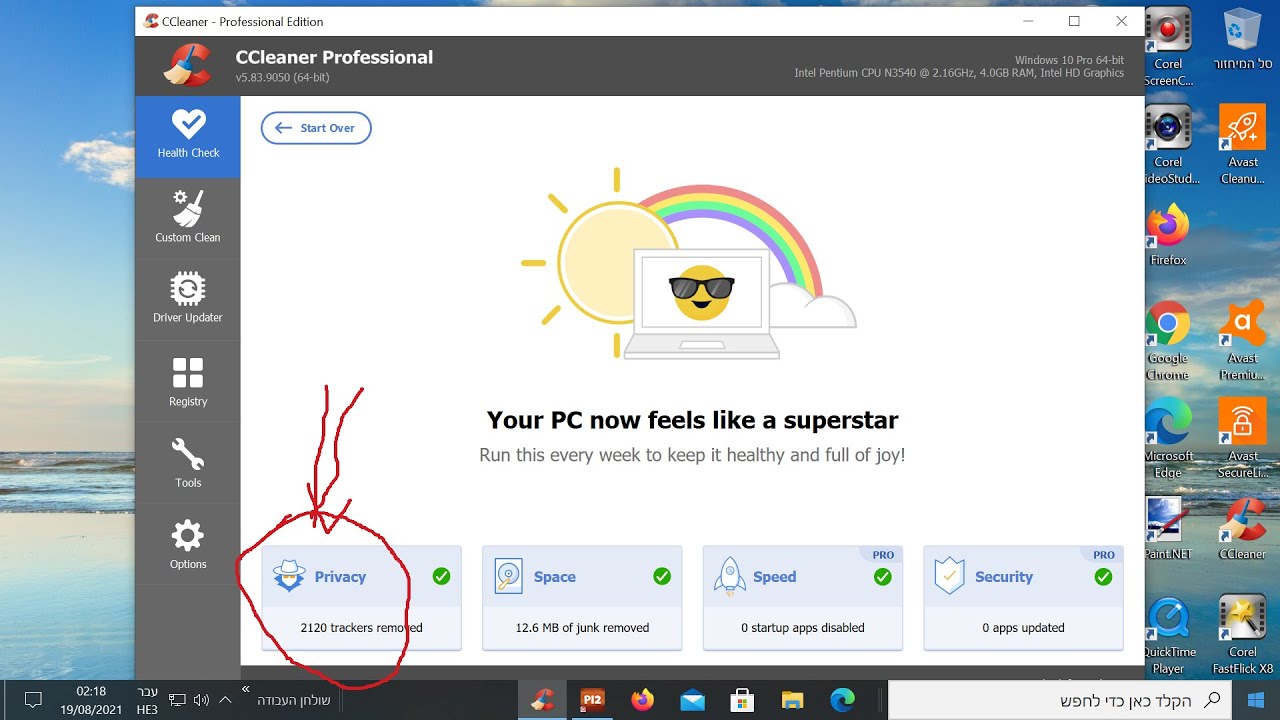Click the Speed rocket icon

(x=729, y=576)
